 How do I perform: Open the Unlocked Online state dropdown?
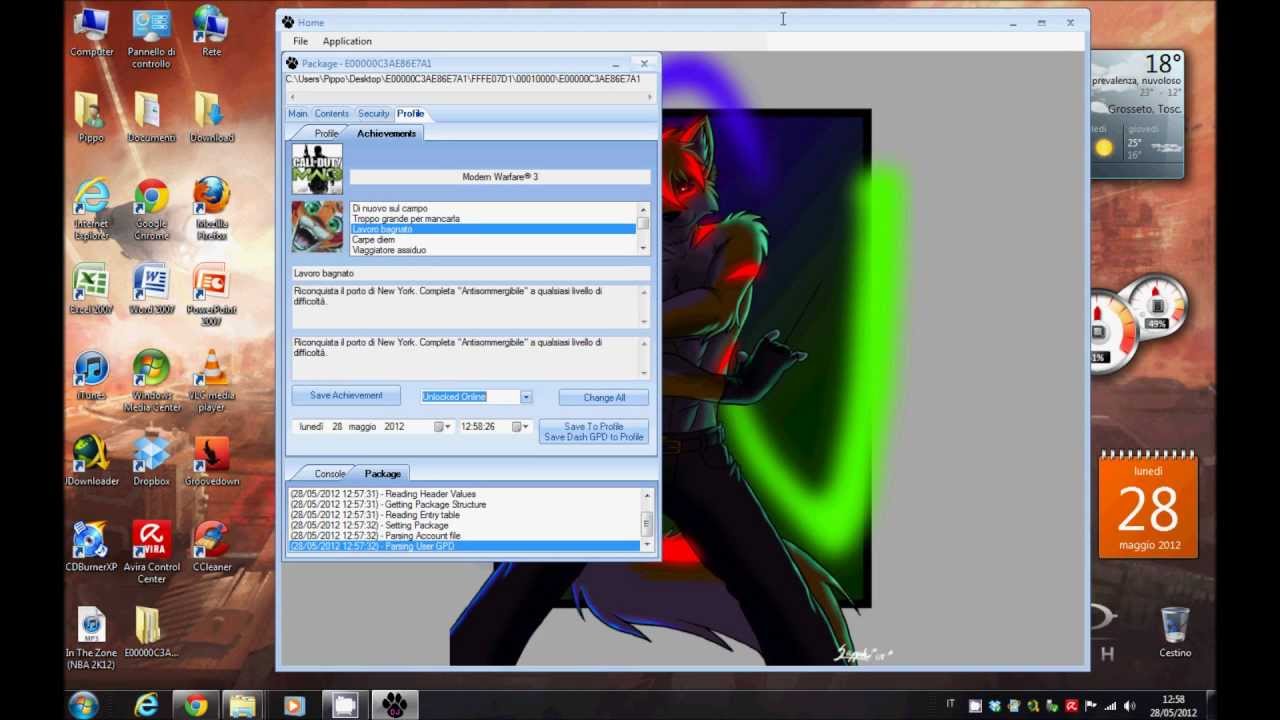[526, 397]
